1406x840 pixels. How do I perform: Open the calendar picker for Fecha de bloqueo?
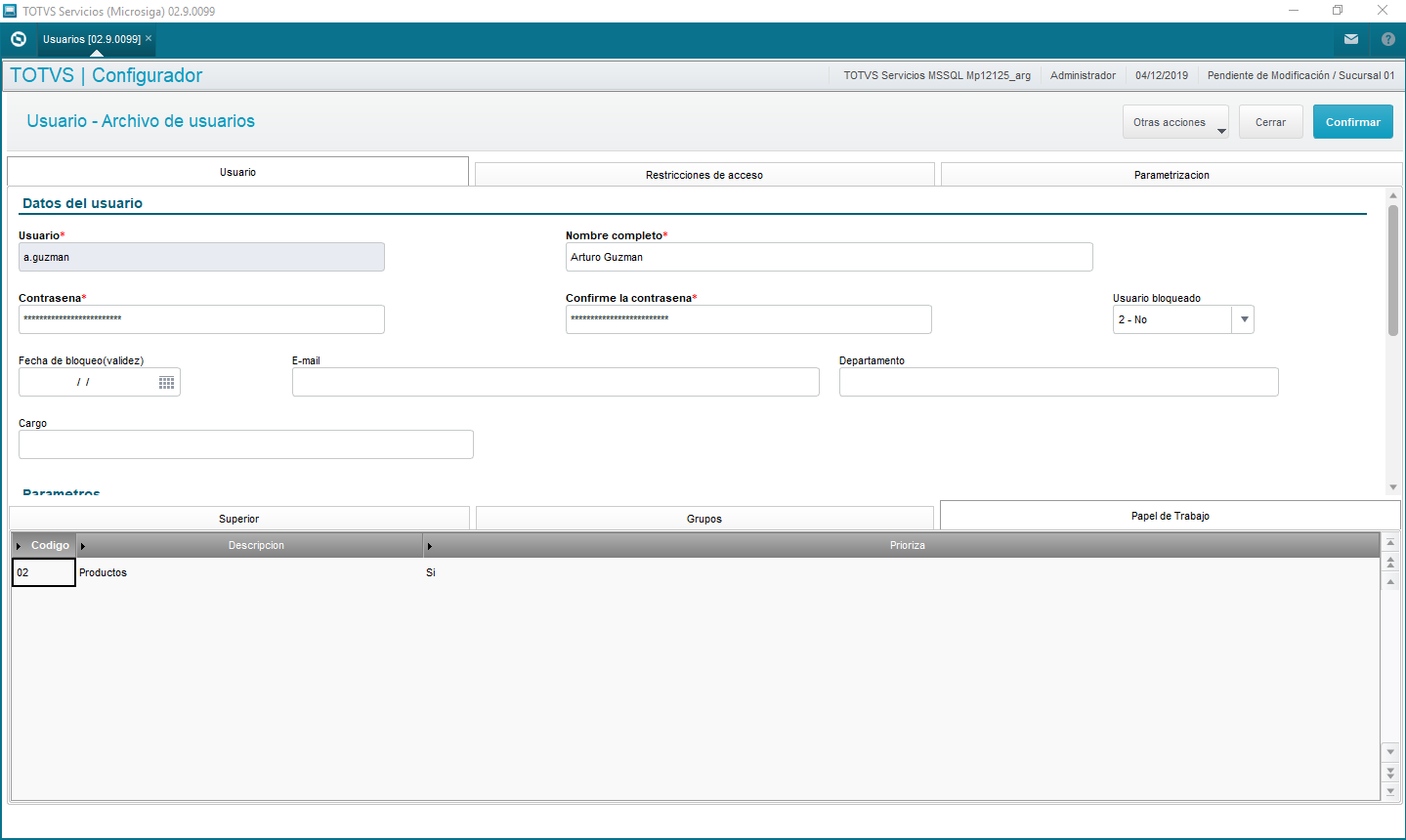pyautogui.click(x=167, y=382)
